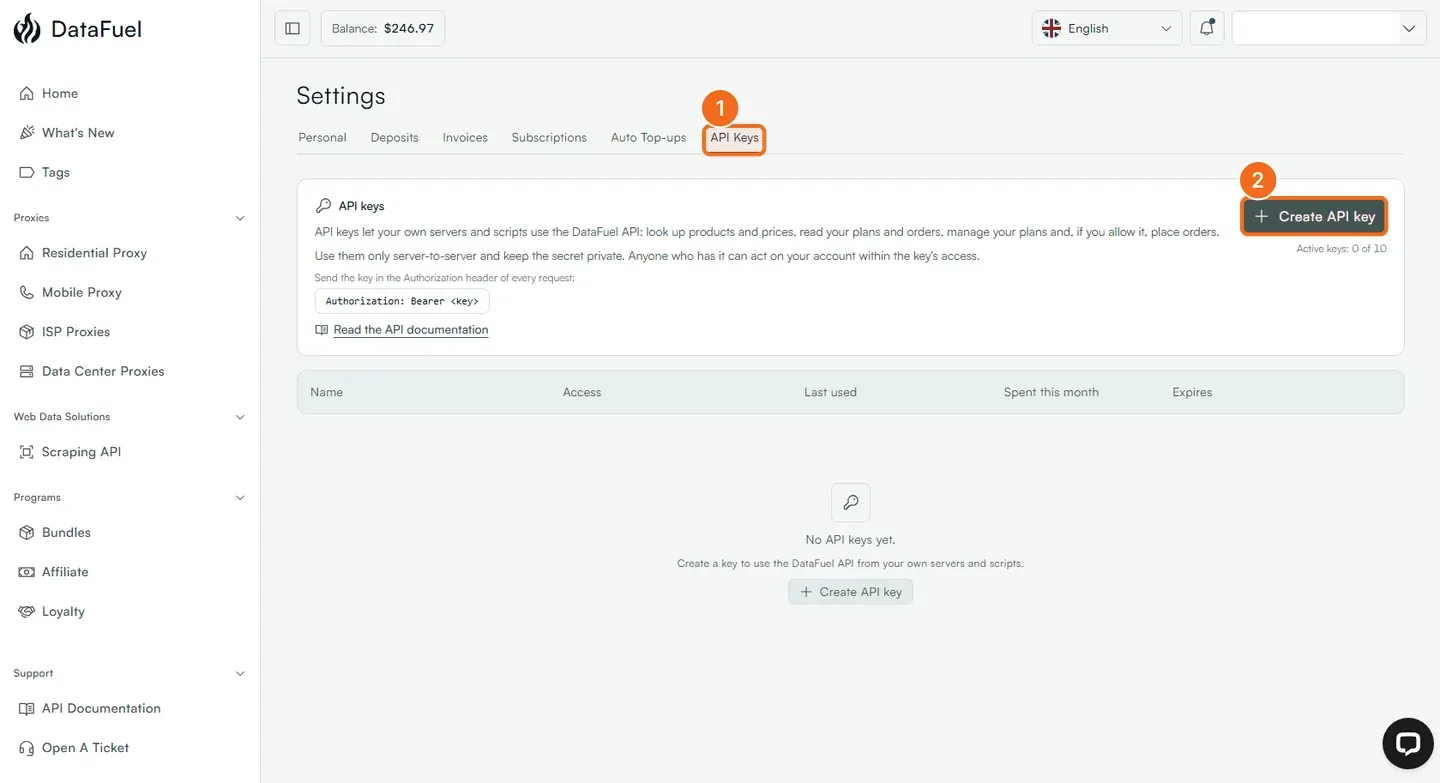This screenshot has height=783, width=1440.
Task: Click the DataFuel flame logo
Action: (x=27, y=29)
